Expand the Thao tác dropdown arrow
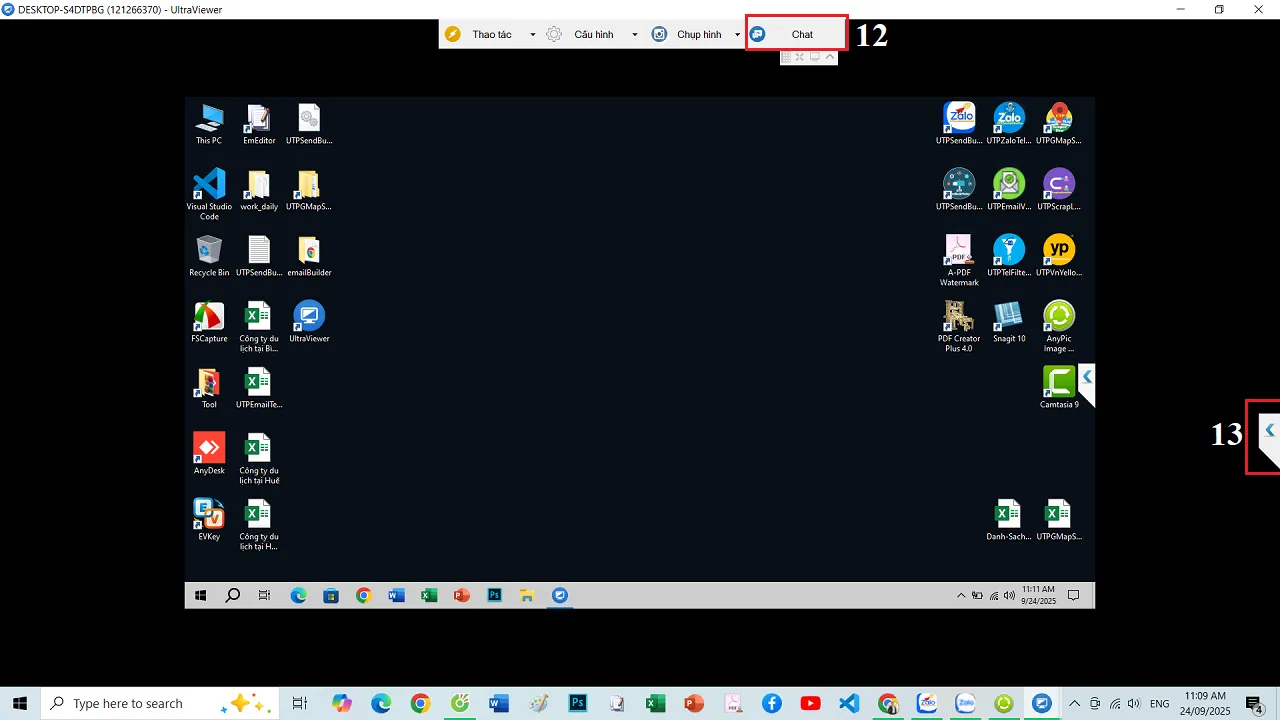 tap(532, 35)
